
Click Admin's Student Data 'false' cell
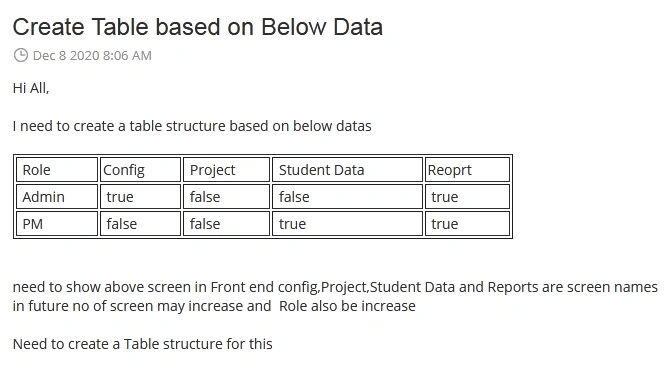347,196
